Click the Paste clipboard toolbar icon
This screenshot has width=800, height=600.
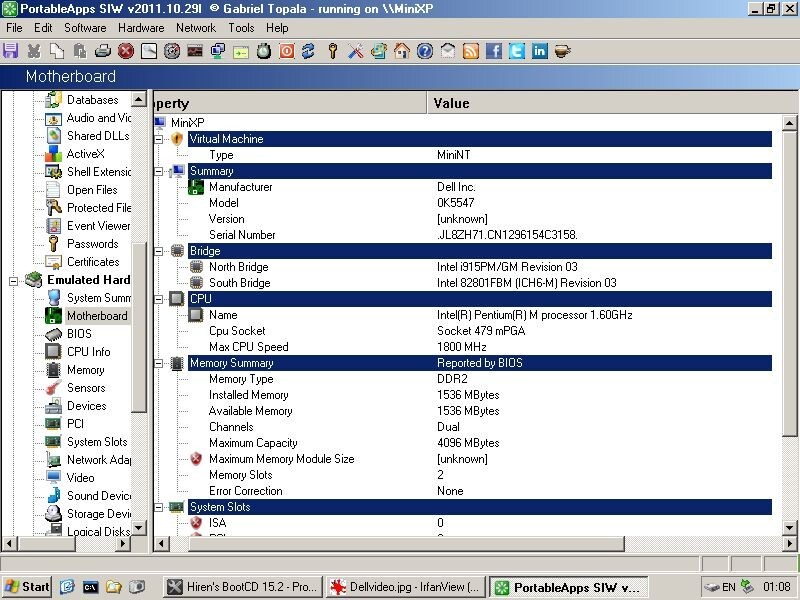click(80, 51)
